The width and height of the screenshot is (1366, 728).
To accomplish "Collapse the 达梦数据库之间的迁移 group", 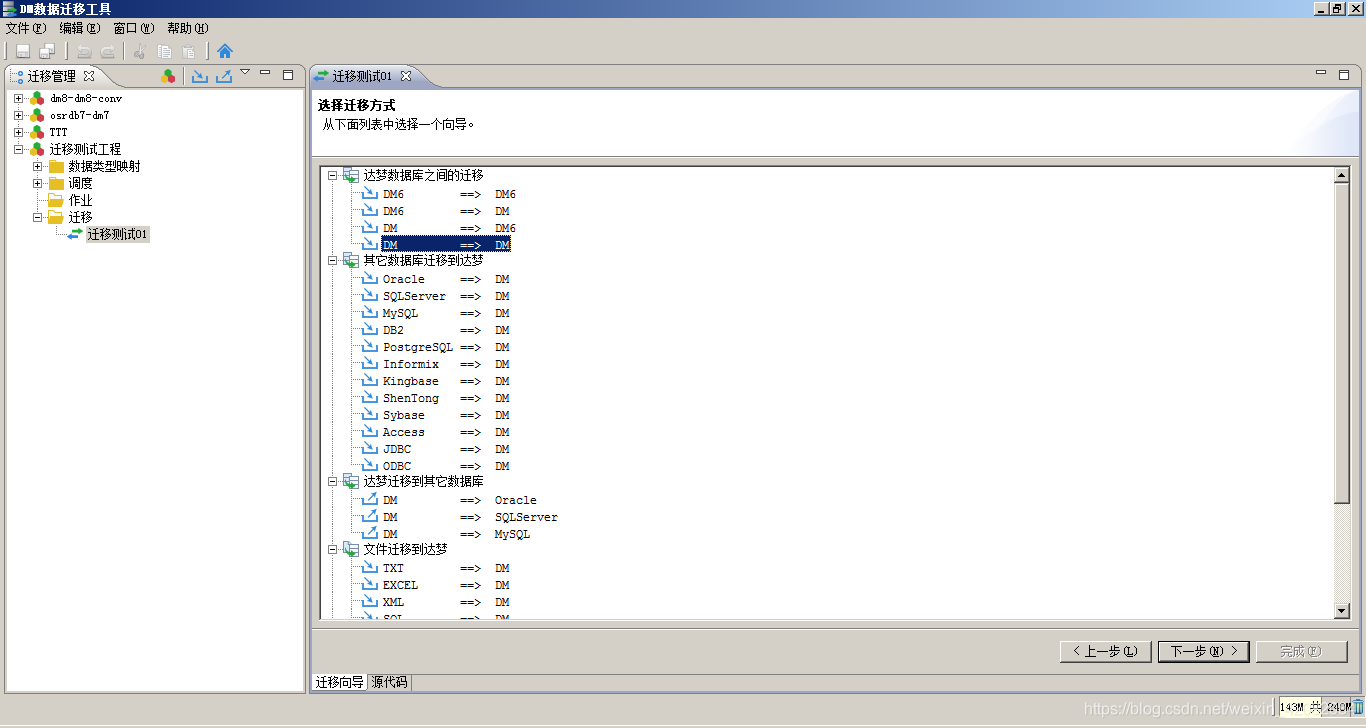I will (333, 175).
